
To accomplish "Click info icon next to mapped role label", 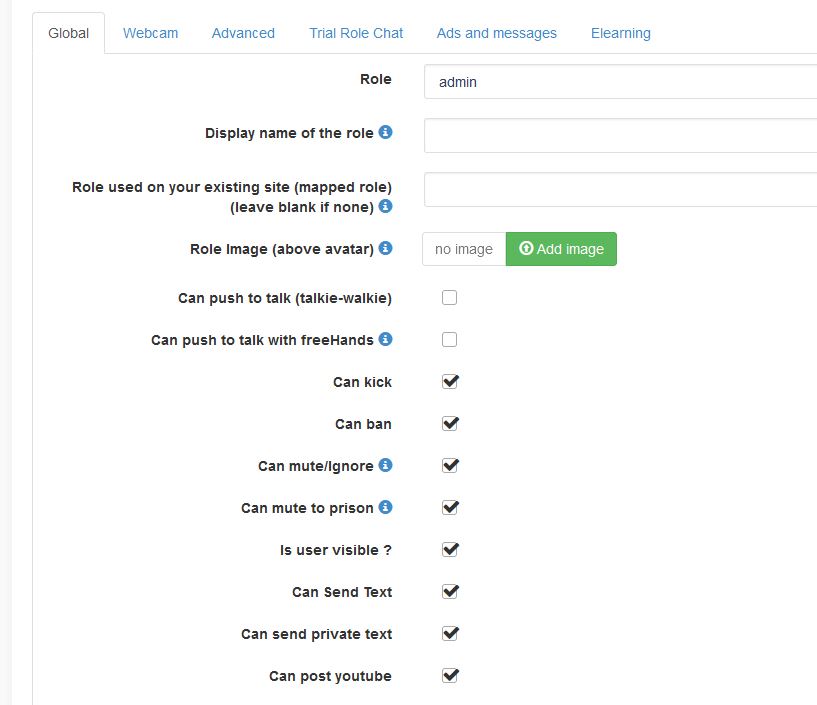I will [x=385, y=207].
